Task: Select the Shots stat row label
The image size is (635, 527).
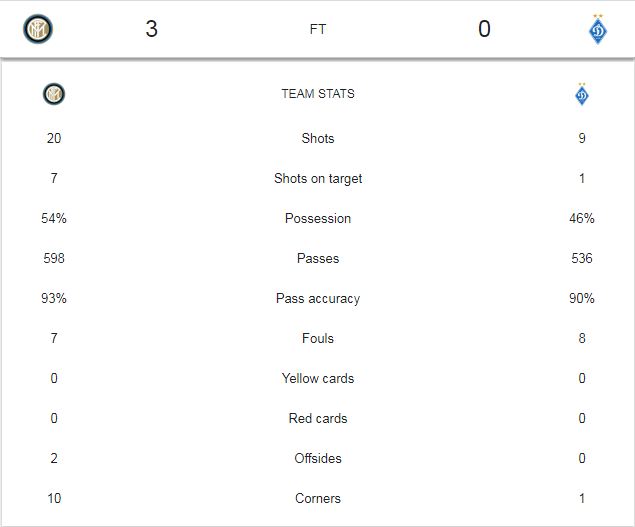Action: [x=318, y=138]
